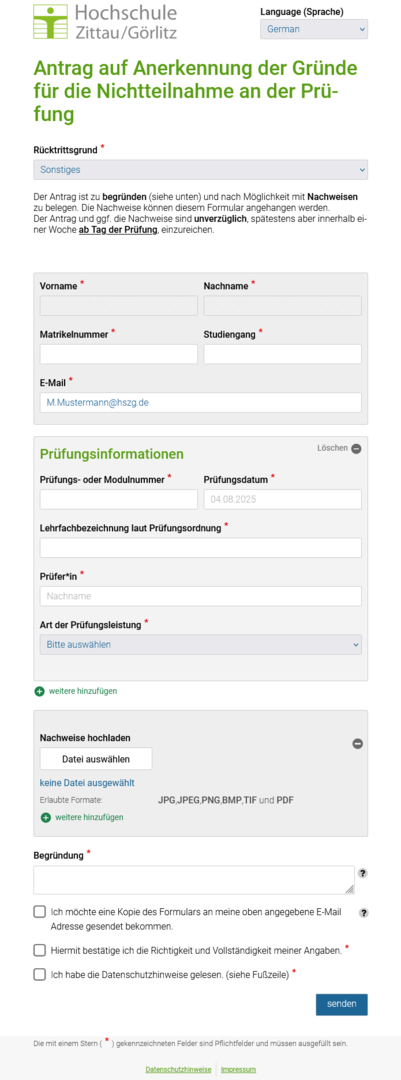This screenshot has height=1080, width=401.
Task: Click into the Begründung text area
Action: [x=194, y=880]
